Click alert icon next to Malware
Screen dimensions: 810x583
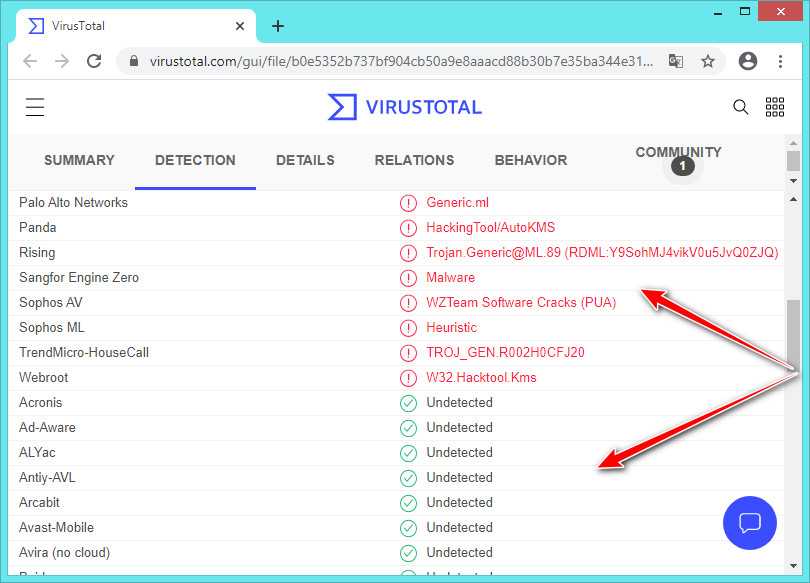click(408, 278)
